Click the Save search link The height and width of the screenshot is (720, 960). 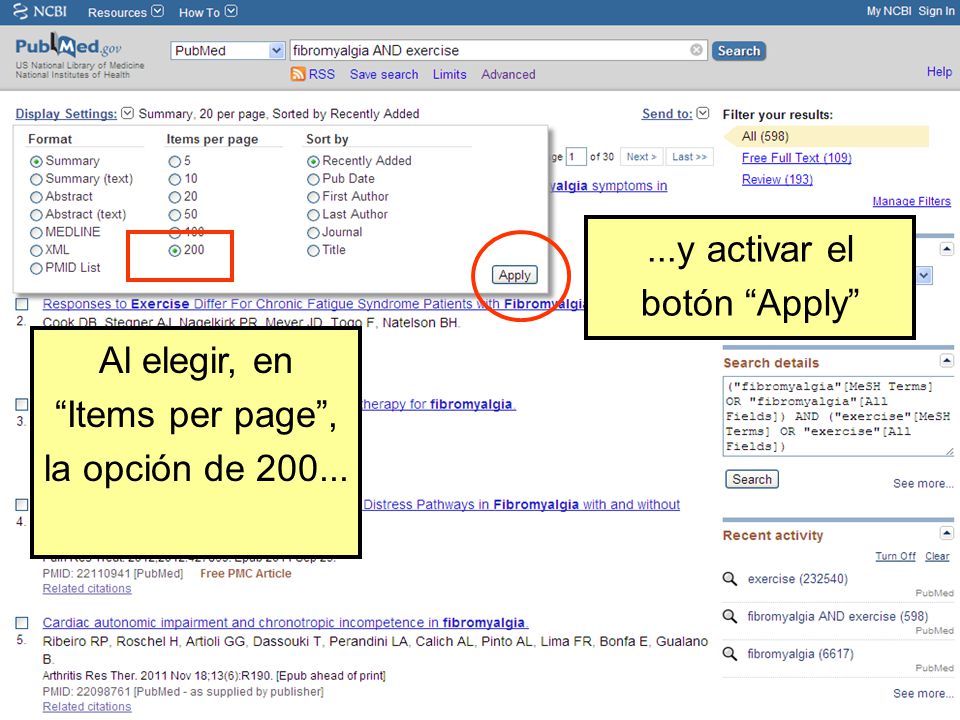coord(384,74)
